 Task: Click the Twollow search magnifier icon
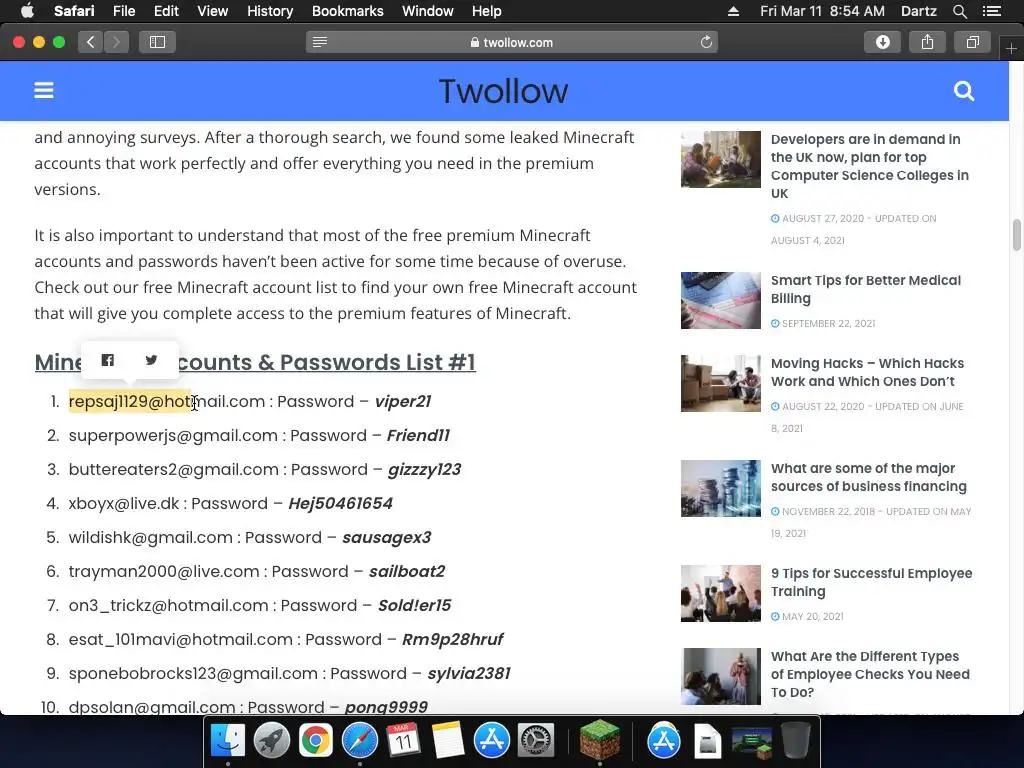point(964,91)
